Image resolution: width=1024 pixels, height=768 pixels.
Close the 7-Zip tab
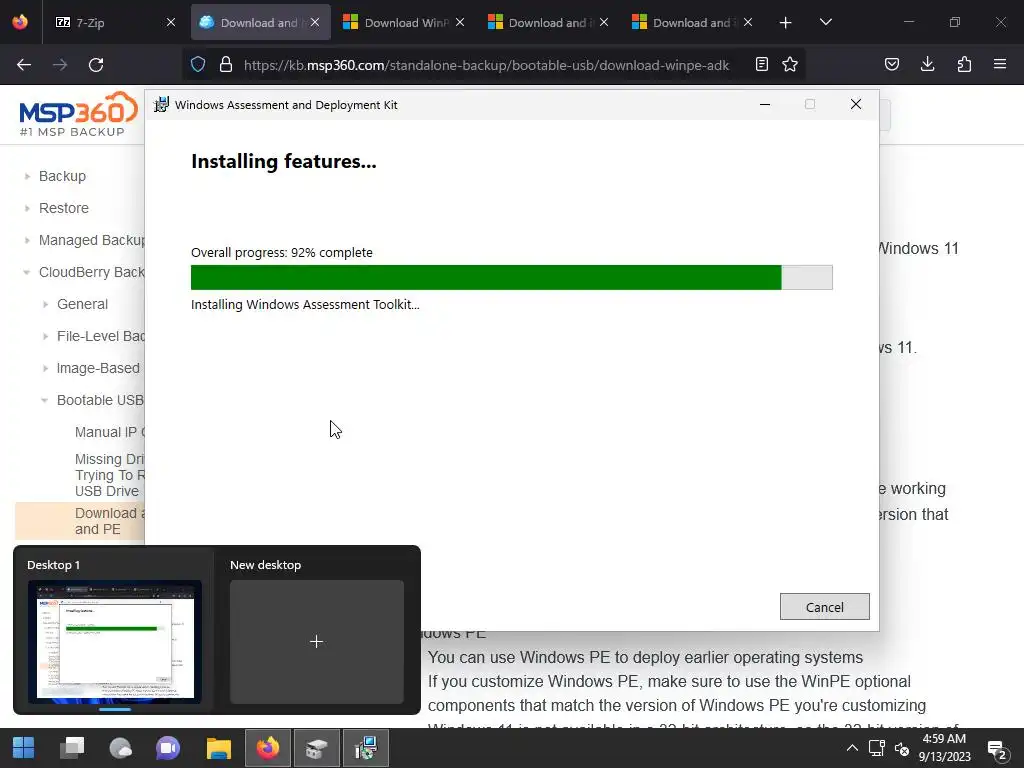click(x=170, y=22)
